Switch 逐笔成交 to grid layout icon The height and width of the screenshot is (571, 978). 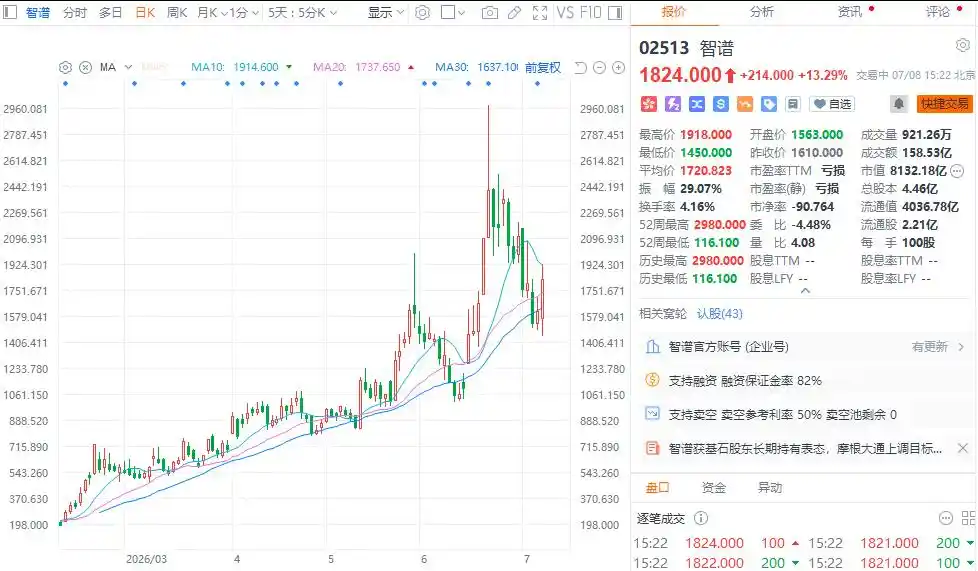[969, 518]
